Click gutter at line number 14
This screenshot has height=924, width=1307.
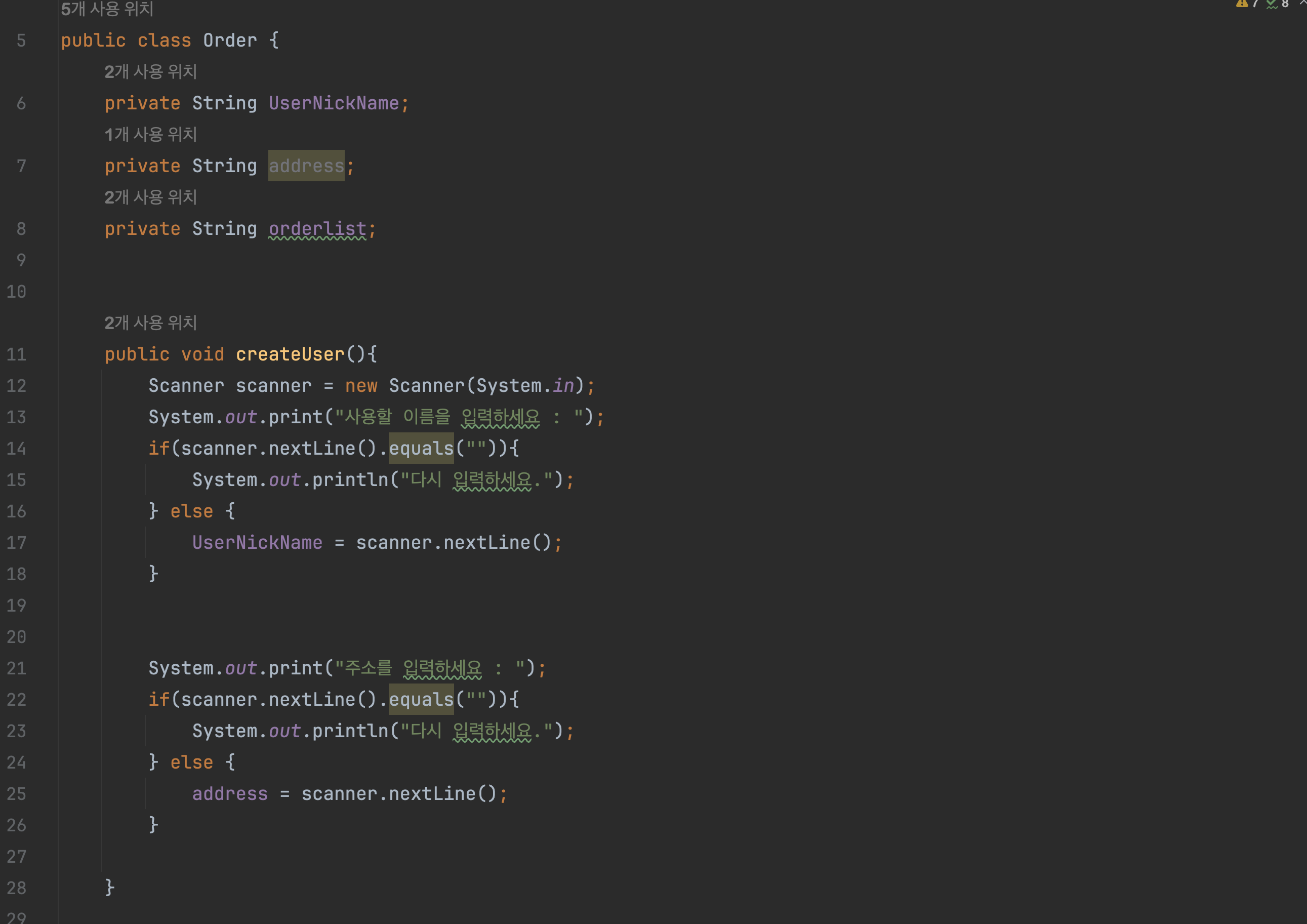coord(17,448)
